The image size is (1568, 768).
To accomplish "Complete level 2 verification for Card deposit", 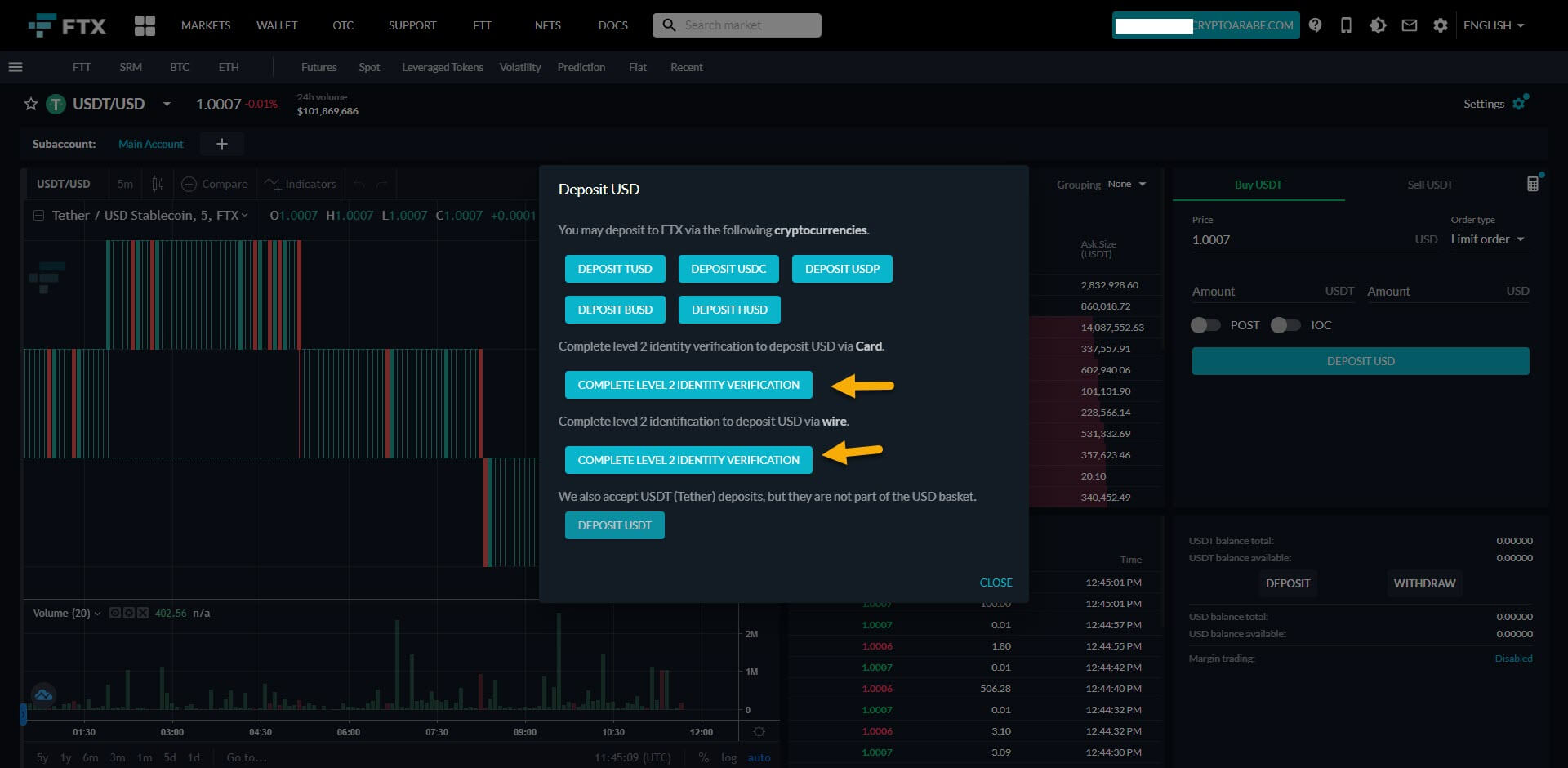I will coord(688,385).
